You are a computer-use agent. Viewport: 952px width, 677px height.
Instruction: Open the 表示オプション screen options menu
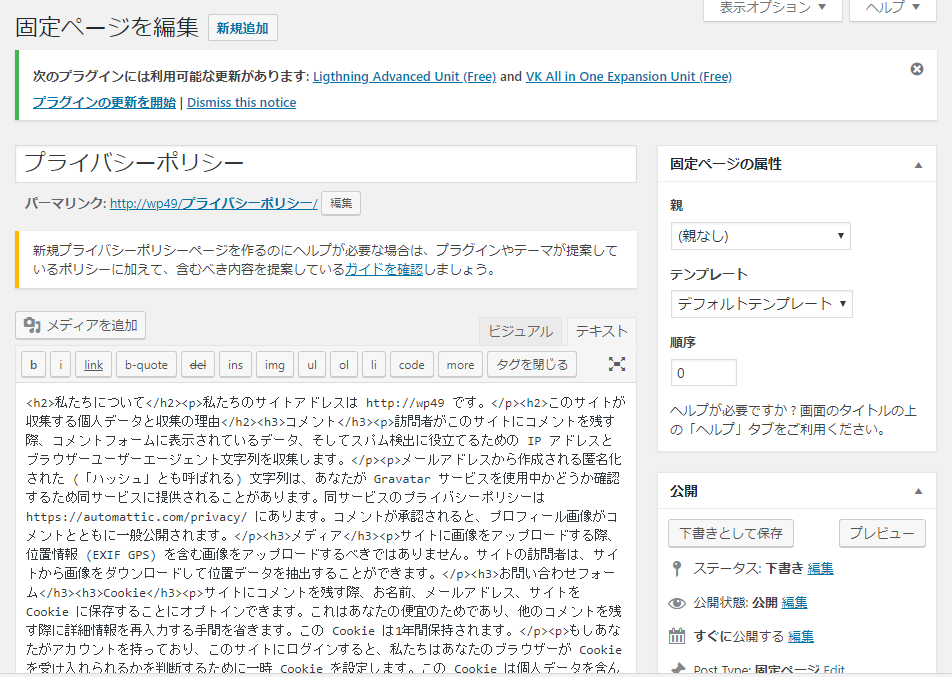pyautogui.click(x=766, y=8)
